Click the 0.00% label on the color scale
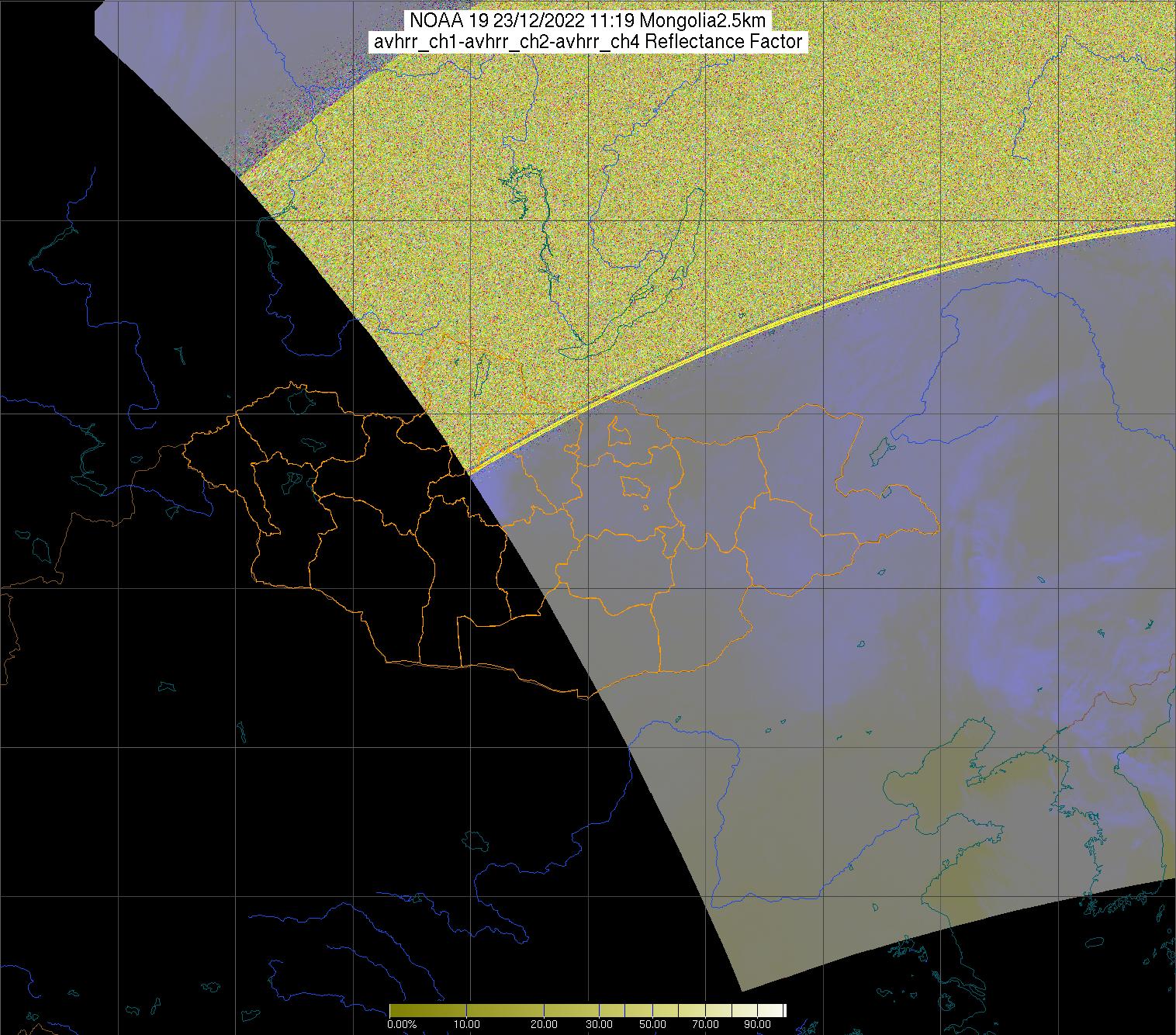This screenshot has height=1035, width=1176. pos(402,1024)
